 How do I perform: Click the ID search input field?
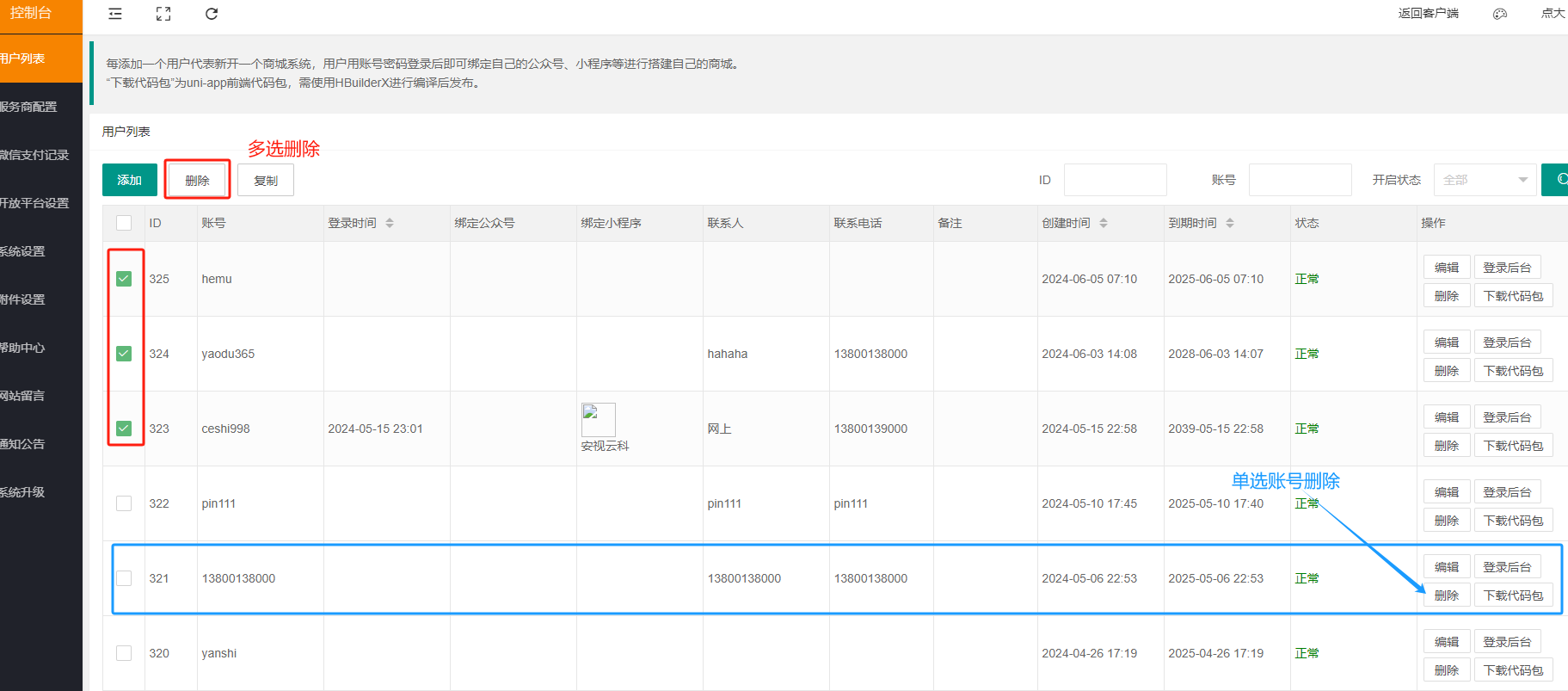point(1115,180)
